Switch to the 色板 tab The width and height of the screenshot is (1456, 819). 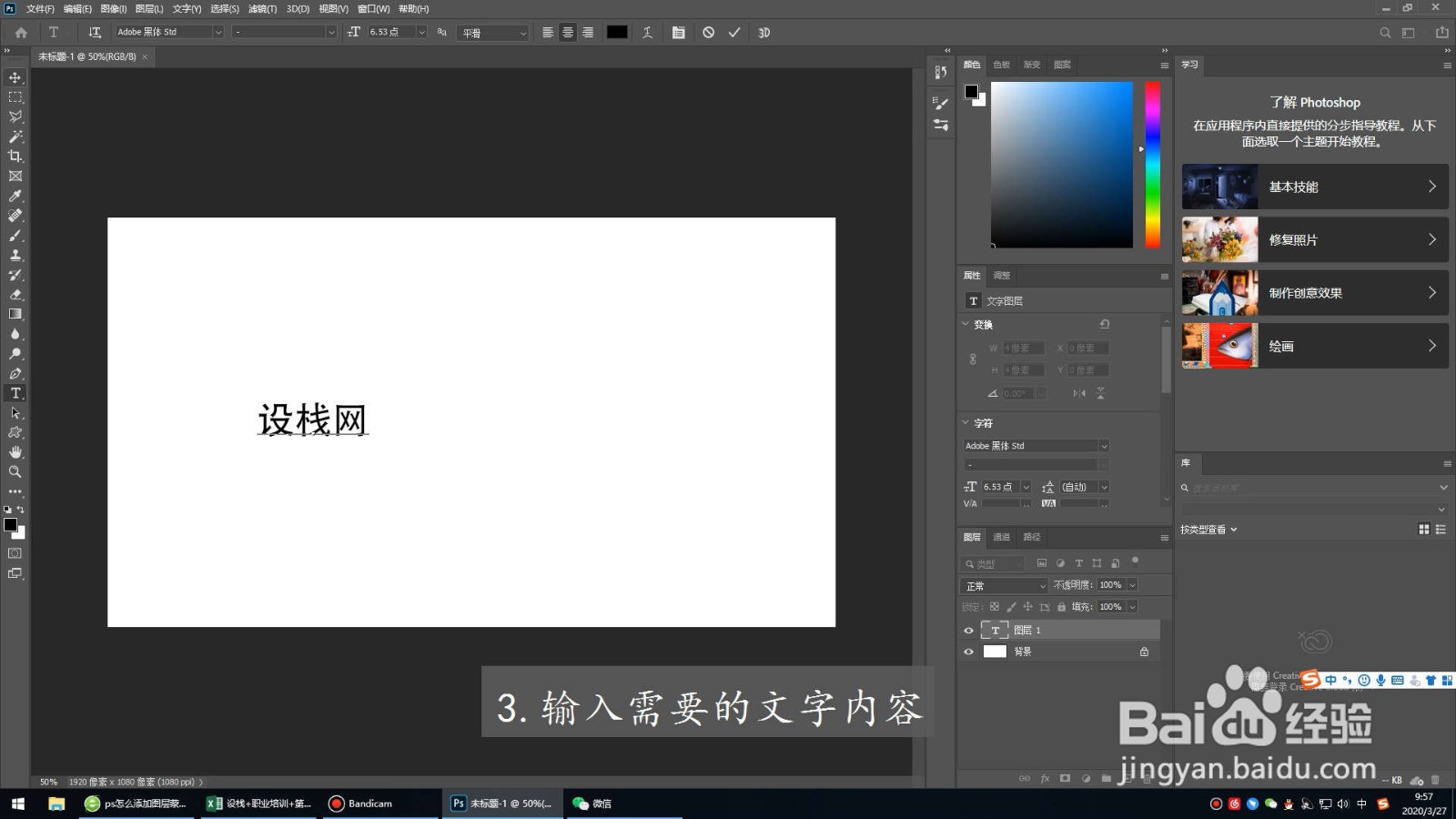click(1002, 65)
